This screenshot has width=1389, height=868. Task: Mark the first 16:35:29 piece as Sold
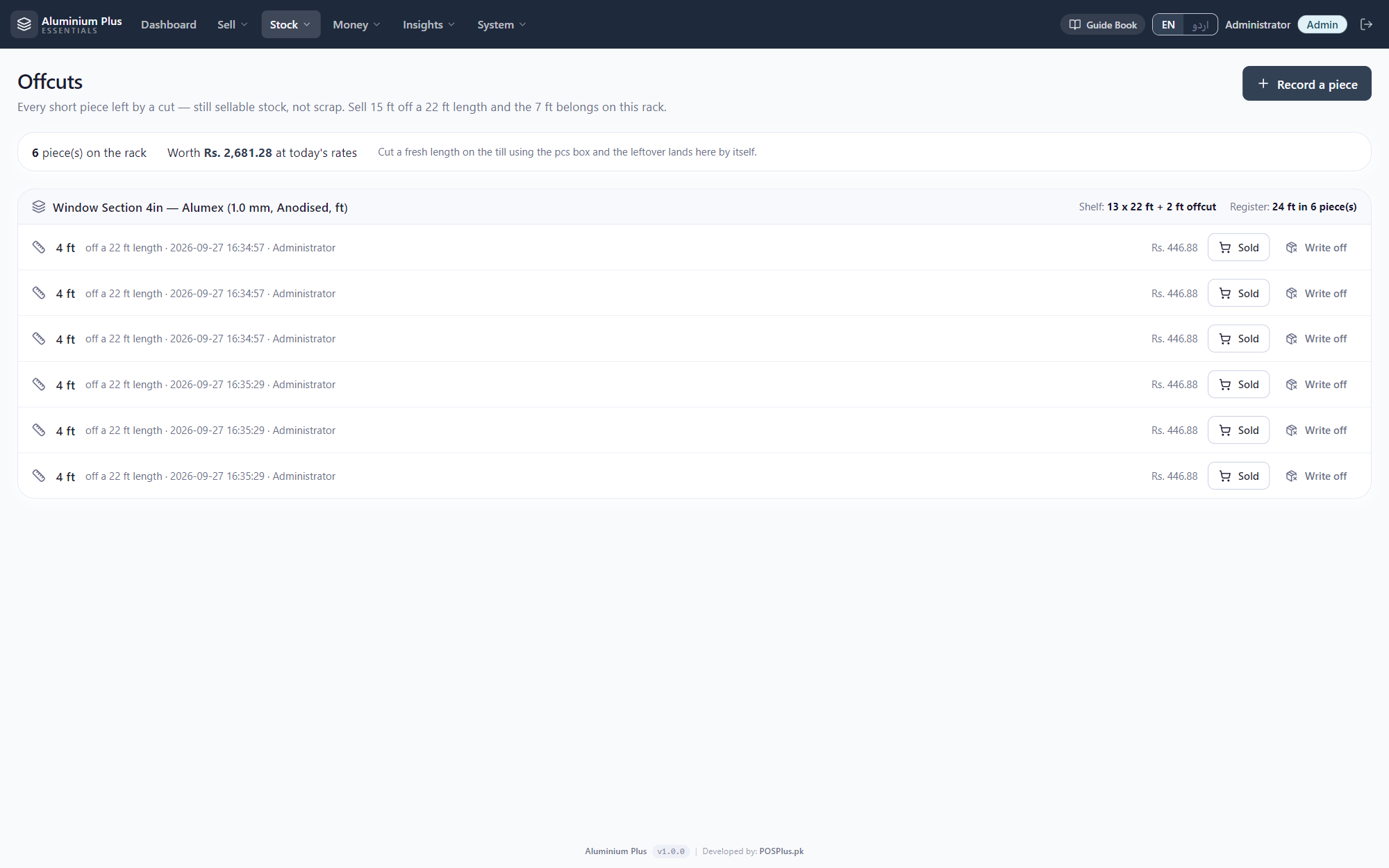(1238, 385)
